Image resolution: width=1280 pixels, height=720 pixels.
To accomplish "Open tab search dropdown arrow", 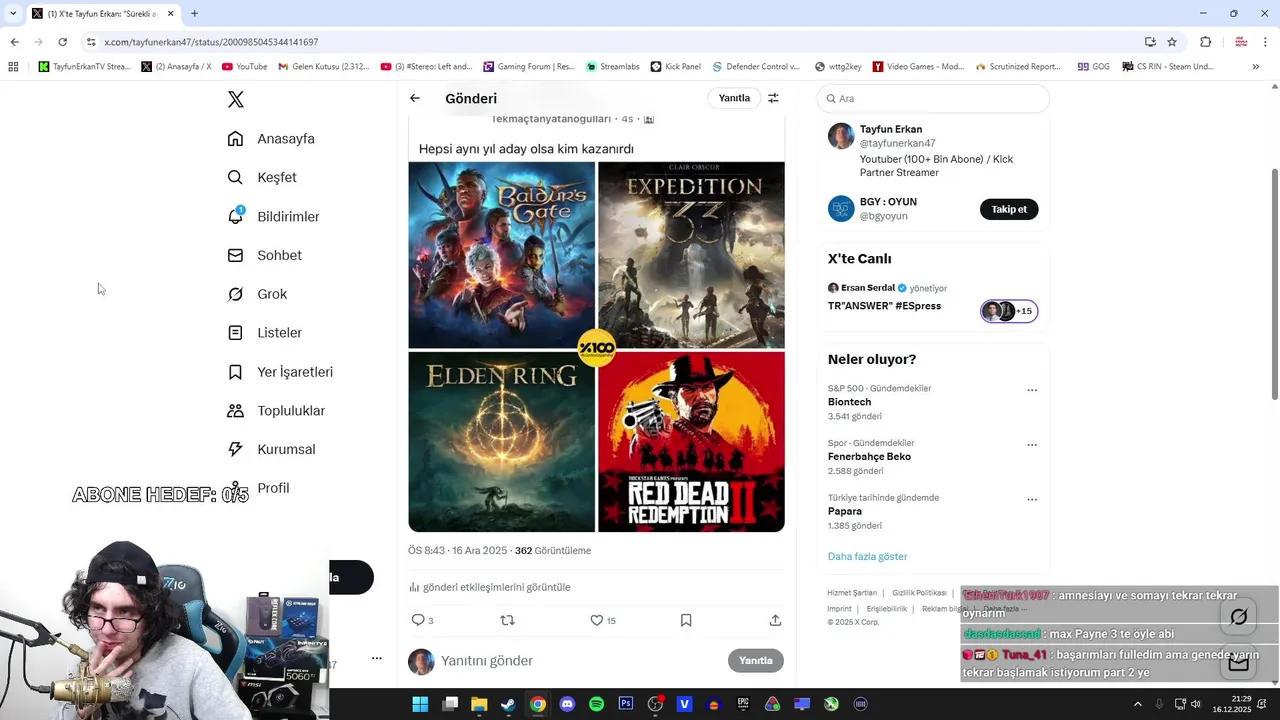I will click(x=12, y=13).
